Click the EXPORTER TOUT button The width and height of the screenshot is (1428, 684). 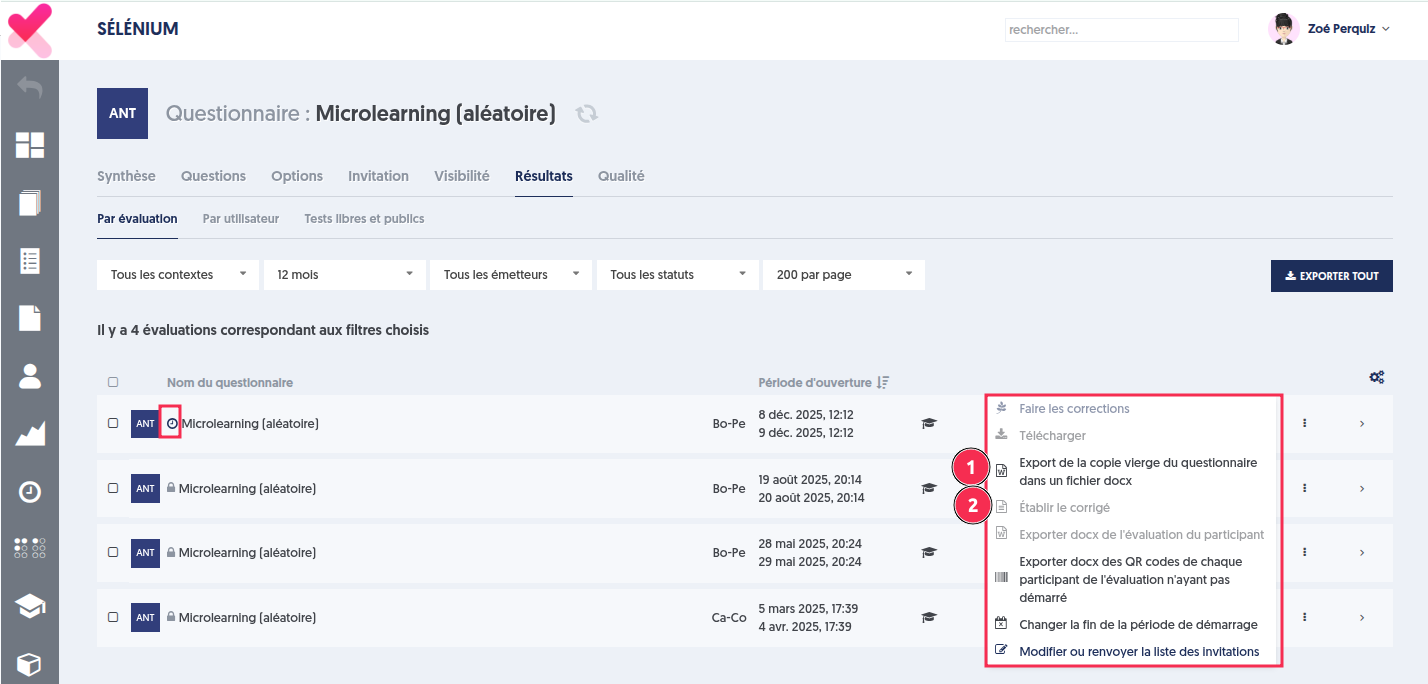pos(1331,276)
